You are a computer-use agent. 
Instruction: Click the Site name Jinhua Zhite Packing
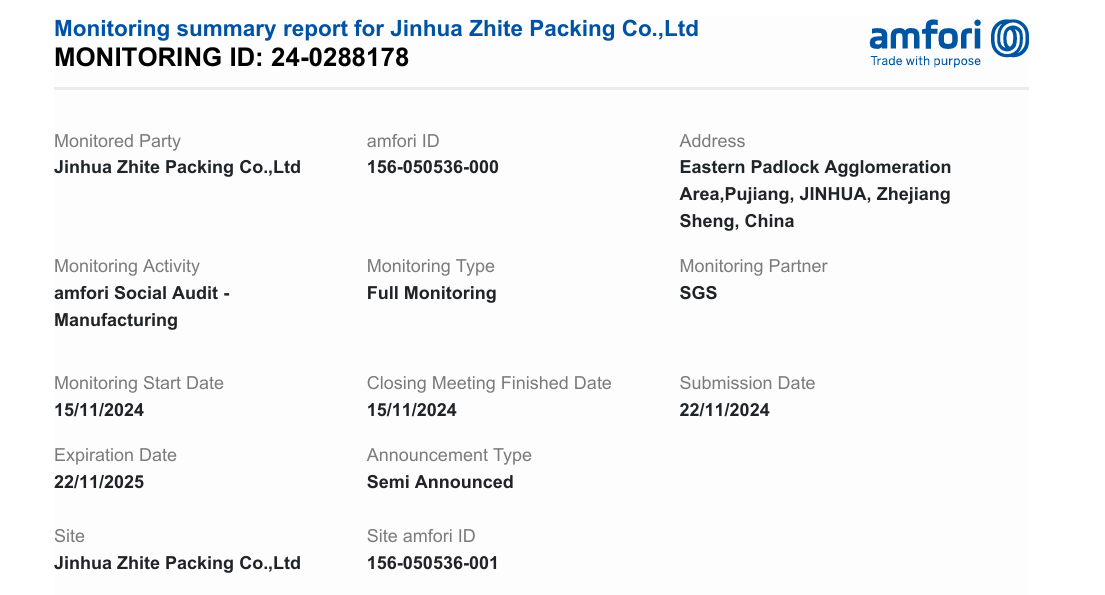pos(177,563)
